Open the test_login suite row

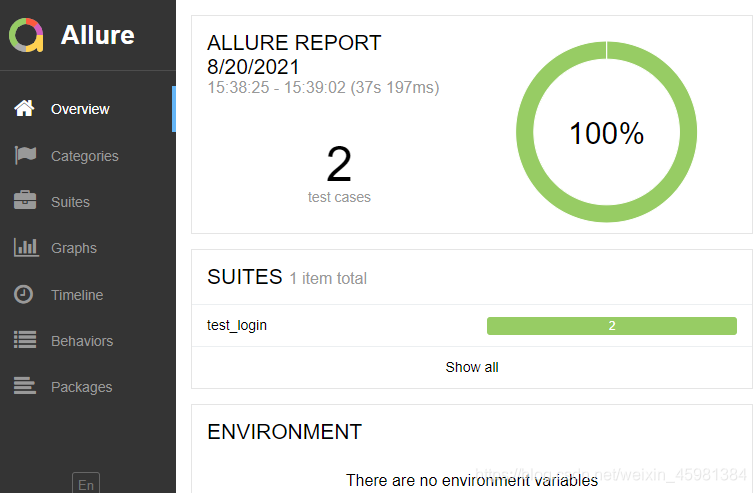(x=472, y=325)
